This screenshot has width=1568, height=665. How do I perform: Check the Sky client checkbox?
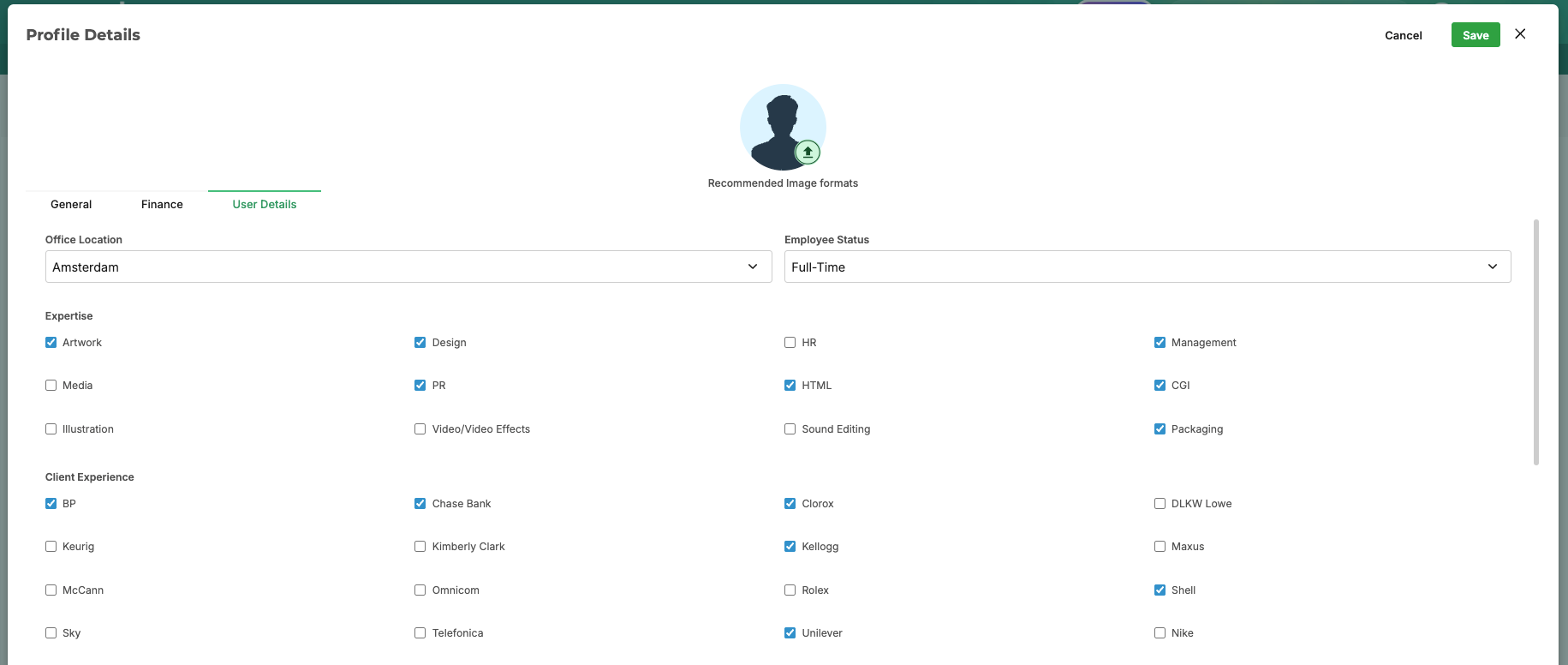(51, 633)
